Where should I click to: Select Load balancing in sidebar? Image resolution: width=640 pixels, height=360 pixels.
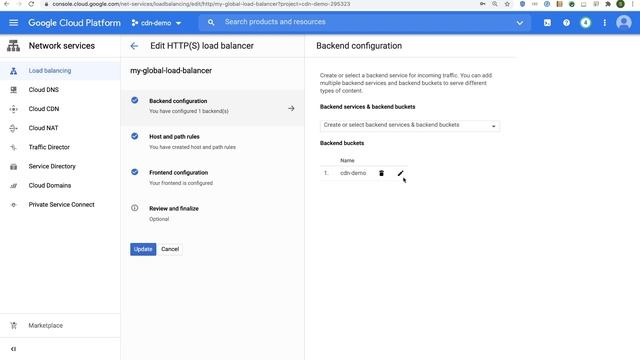60,71
